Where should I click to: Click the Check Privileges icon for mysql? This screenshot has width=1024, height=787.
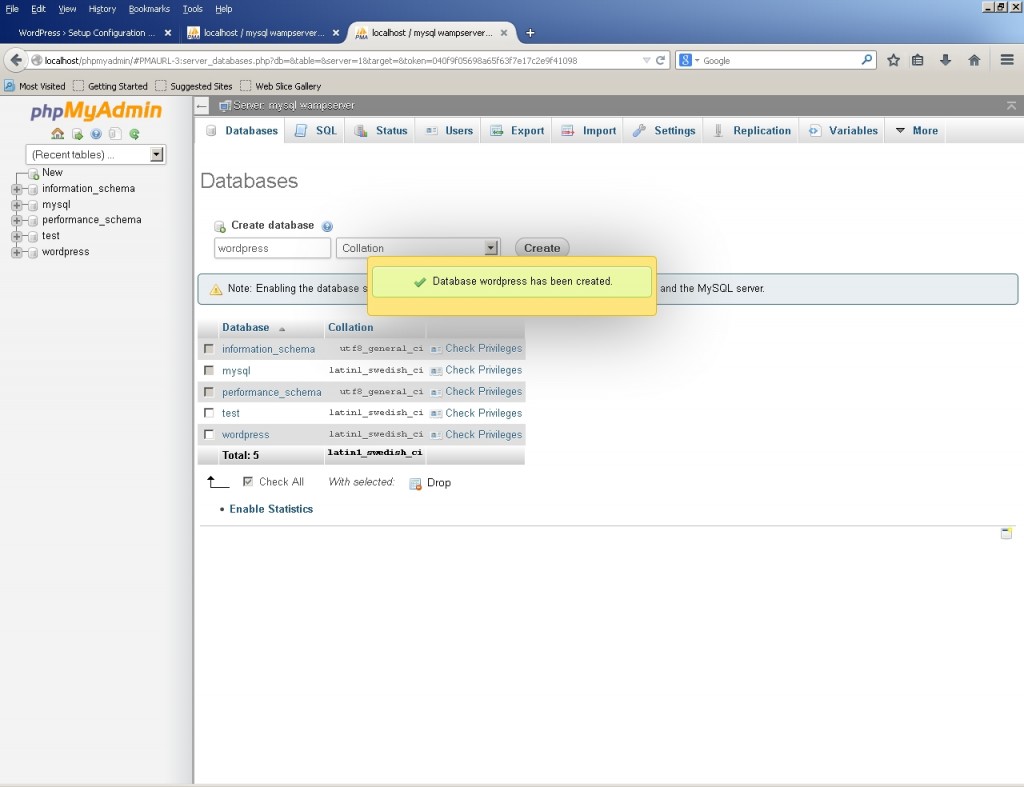point(436,371)
